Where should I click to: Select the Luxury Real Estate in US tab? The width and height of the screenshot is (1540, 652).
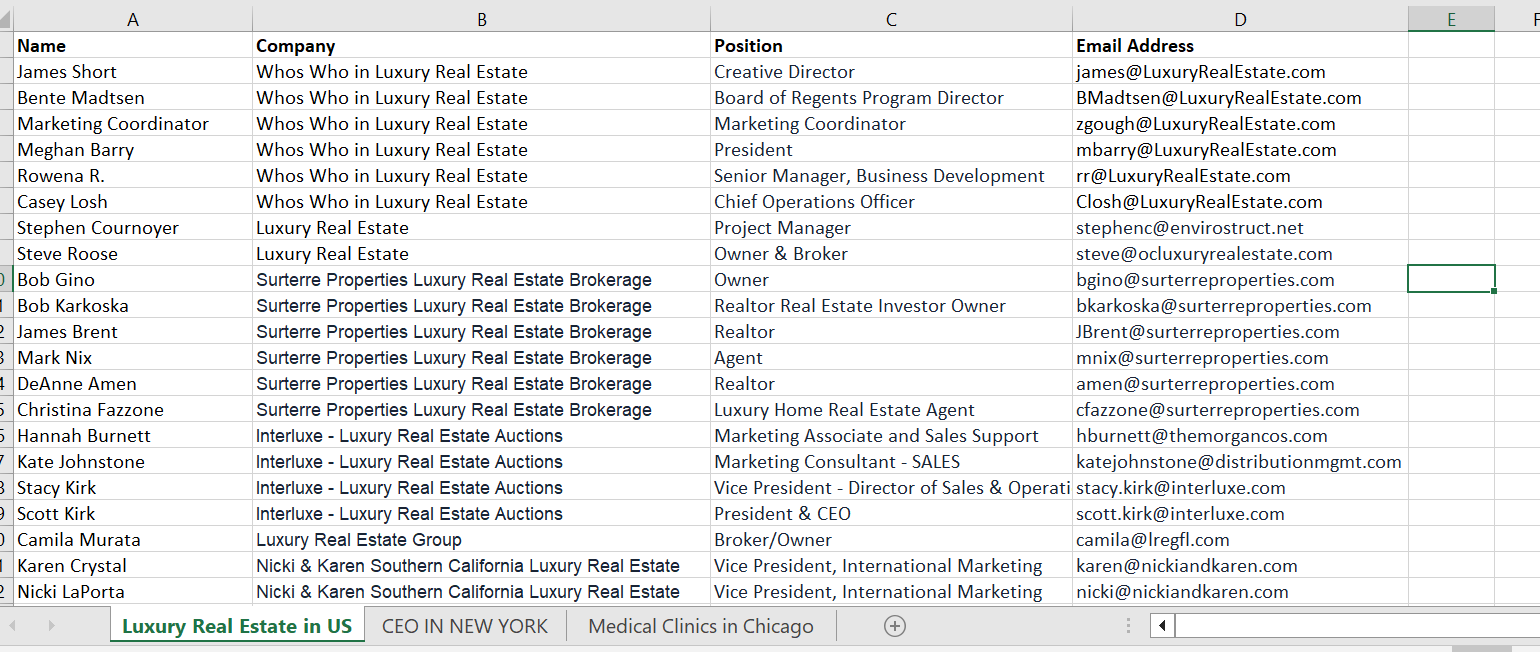(x=237, y=626)
